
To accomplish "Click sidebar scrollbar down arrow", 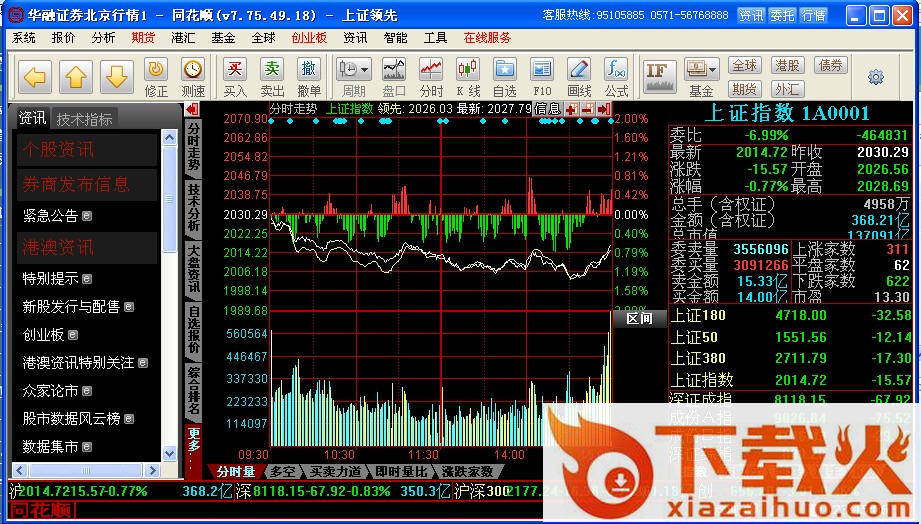I will 169,454.
